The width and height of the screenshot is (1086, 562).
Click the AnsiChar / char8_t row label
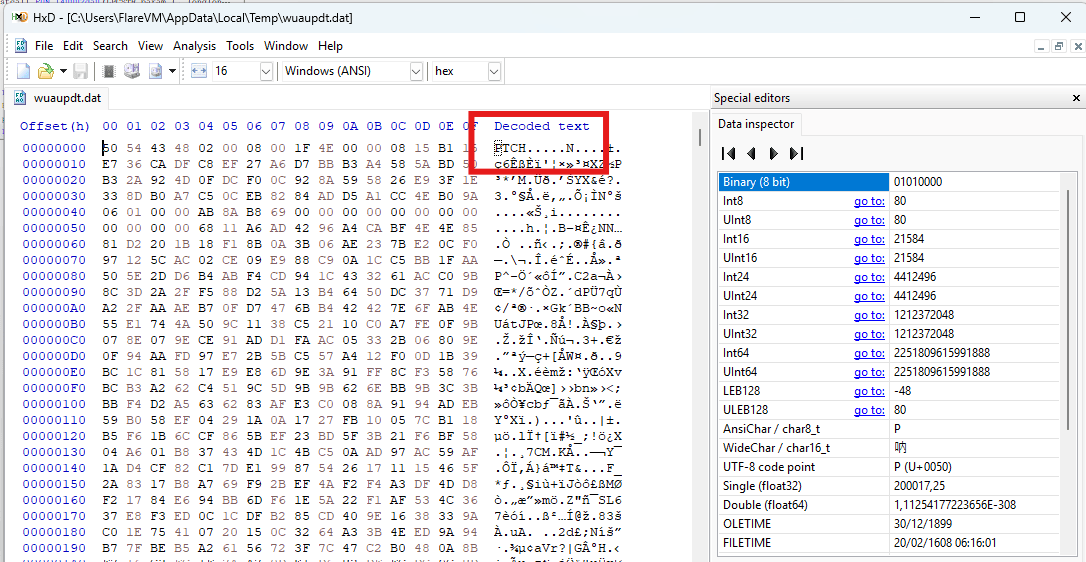[772, 429]
